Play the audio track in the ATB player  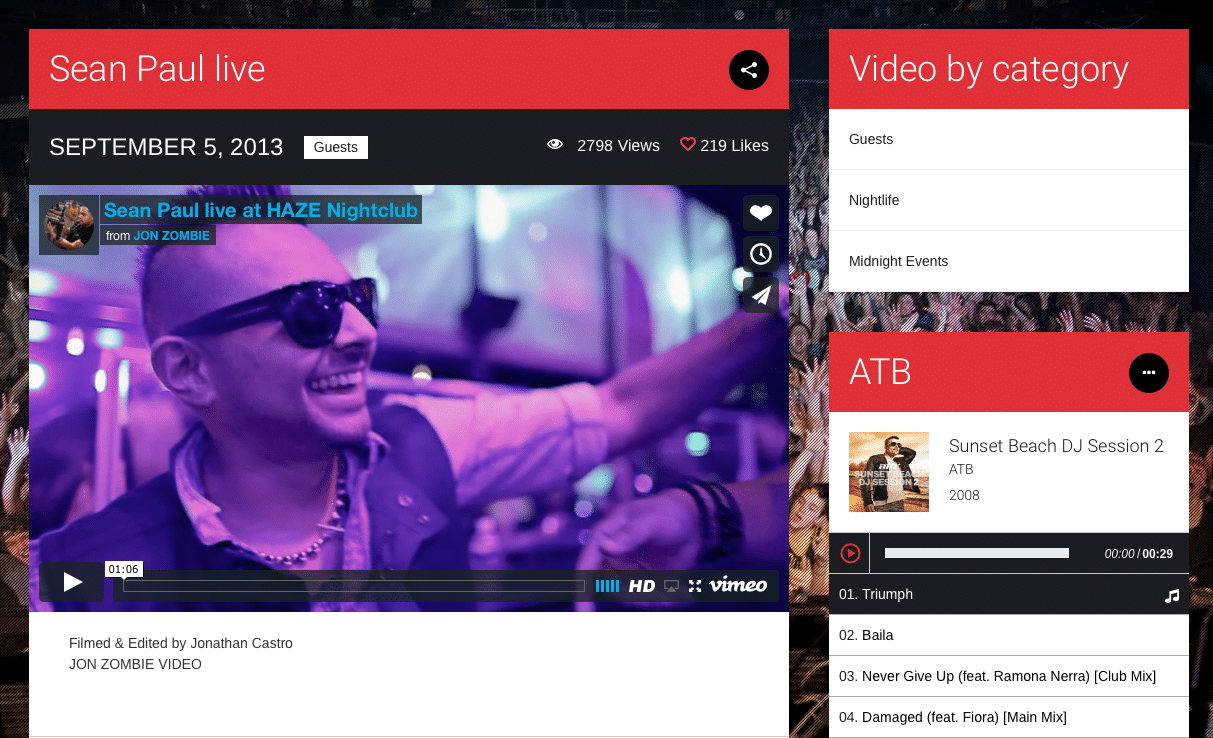coord(850,553)
